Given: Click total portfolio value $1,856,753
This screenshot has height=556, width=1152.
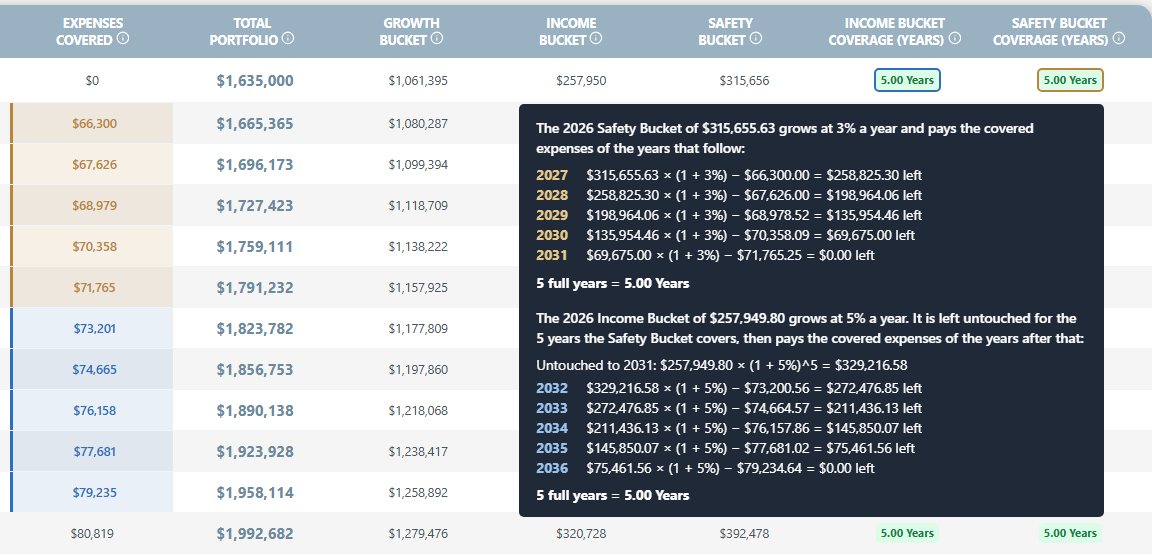Looking at the screenshot, I should [x=255, y=369].
